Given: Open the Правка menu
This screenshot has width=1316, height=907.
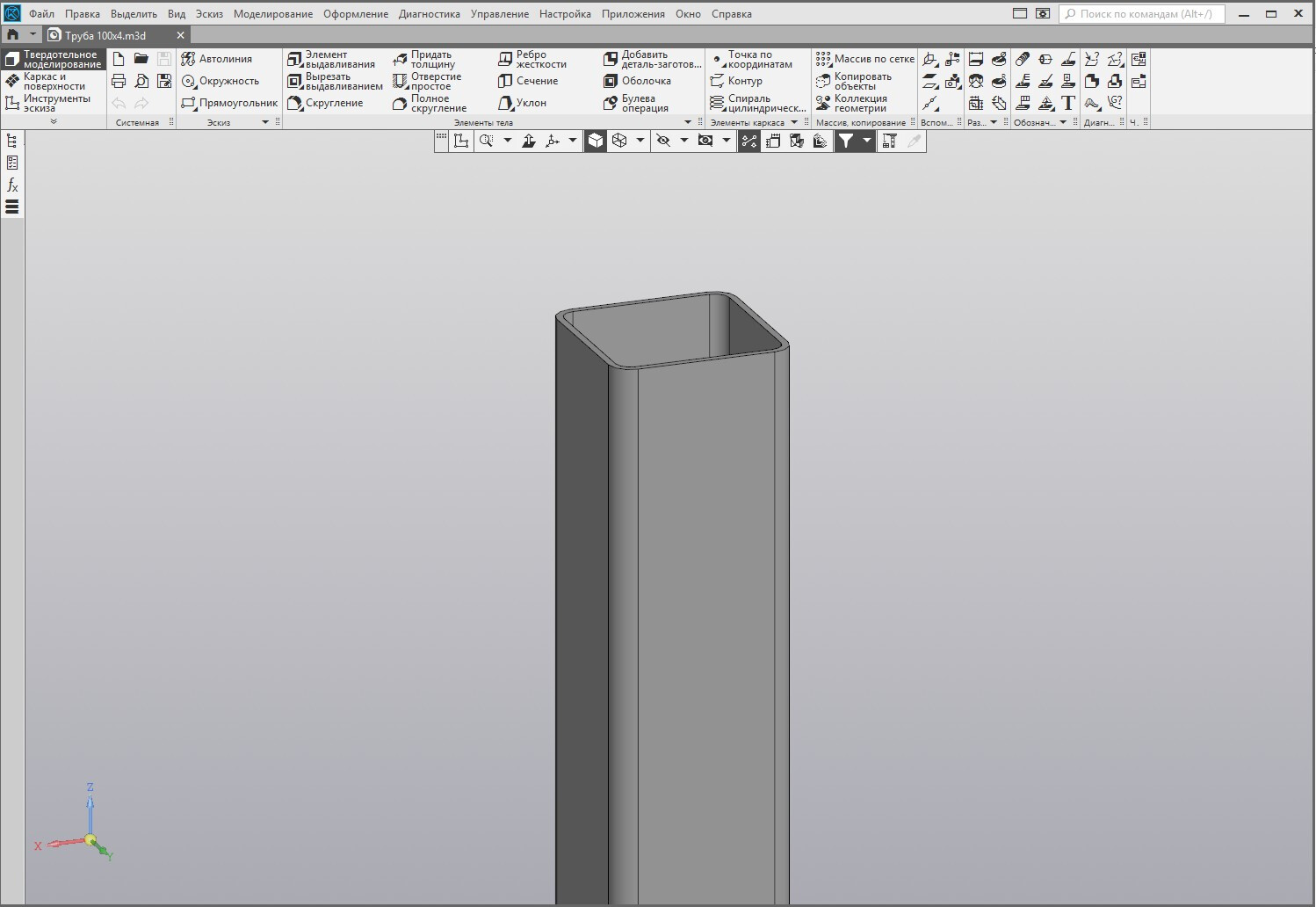Looking at the screenshot, I should pyautogui.click(x=83, y=14).
